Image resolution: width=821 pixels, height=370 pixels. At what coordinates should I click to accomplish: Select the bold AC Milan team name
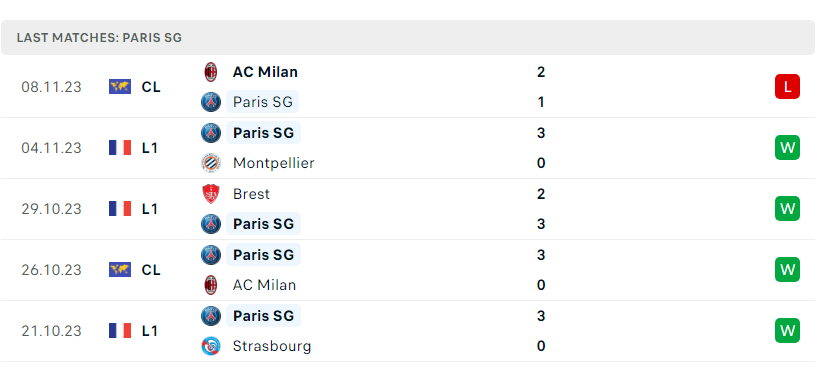coord(265,72)
